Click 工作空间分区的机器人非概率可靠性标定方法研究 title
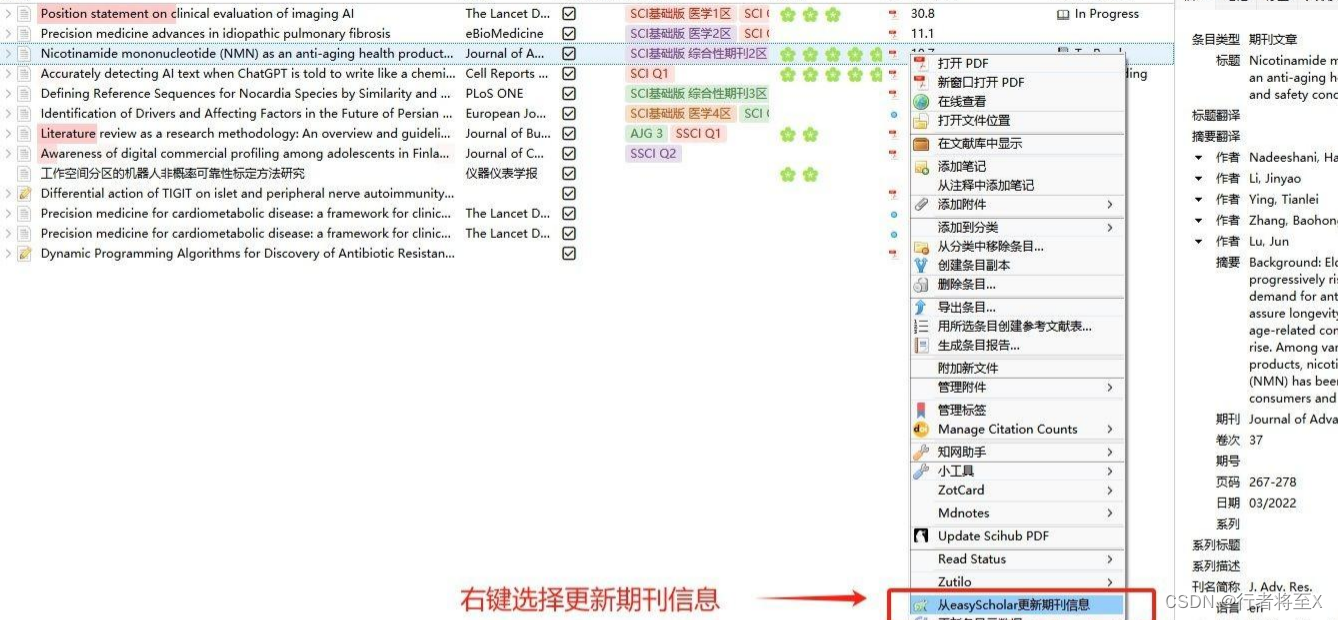Screen dimensions: 1338x620 pos(173,174)
